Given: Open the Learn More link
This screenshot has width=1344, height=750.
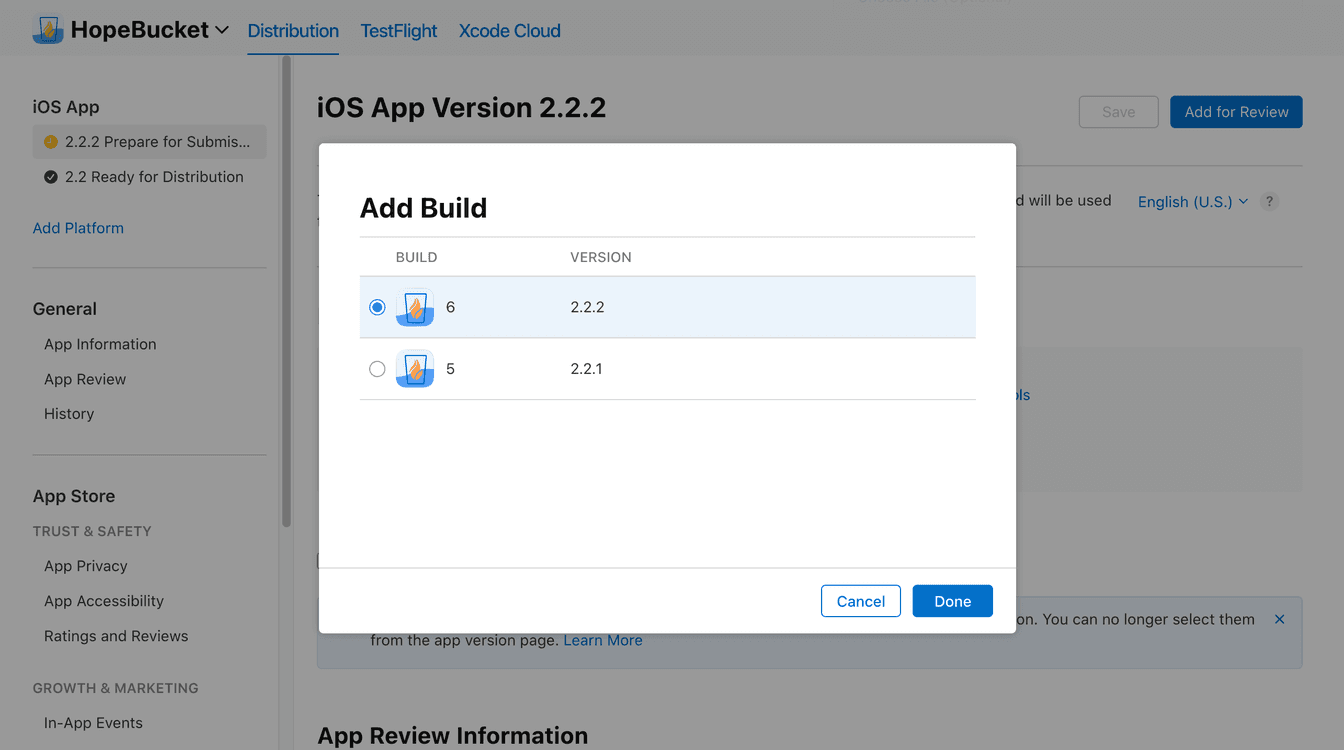Looking at the screenshot, I should click(602, 640).
